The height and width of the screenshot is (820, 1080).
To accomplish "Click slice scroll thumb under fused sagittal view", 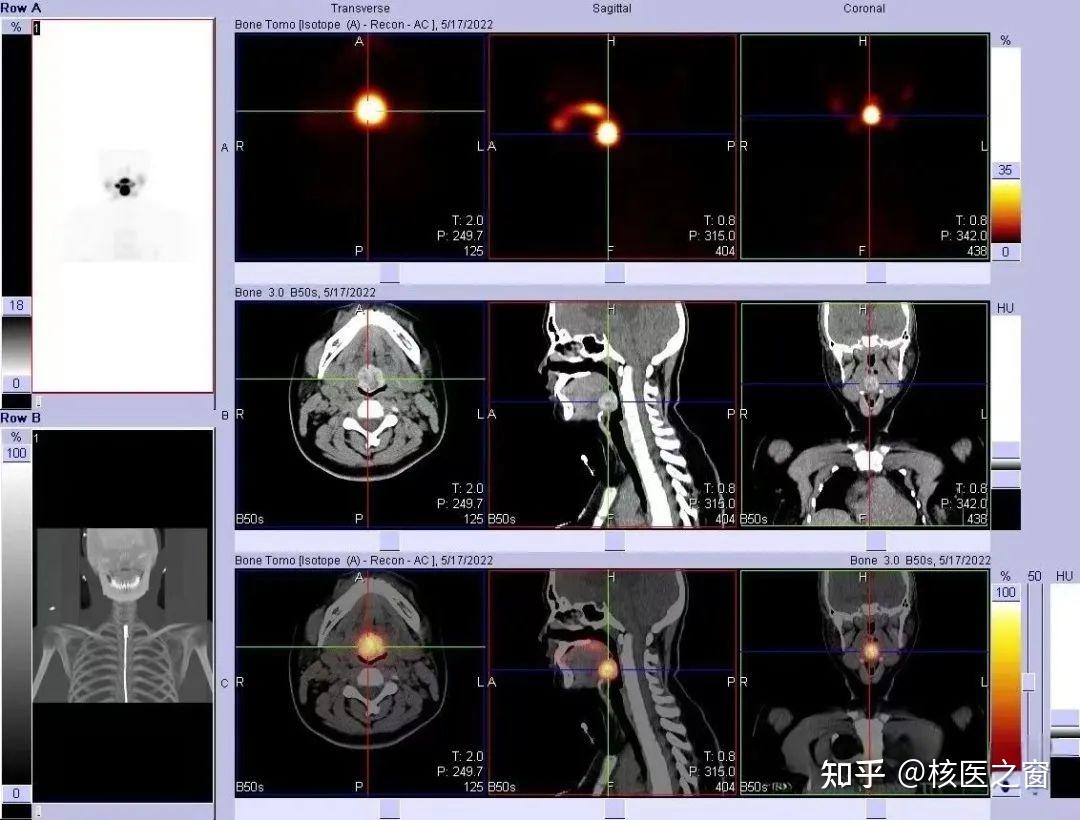I will 614,809.
